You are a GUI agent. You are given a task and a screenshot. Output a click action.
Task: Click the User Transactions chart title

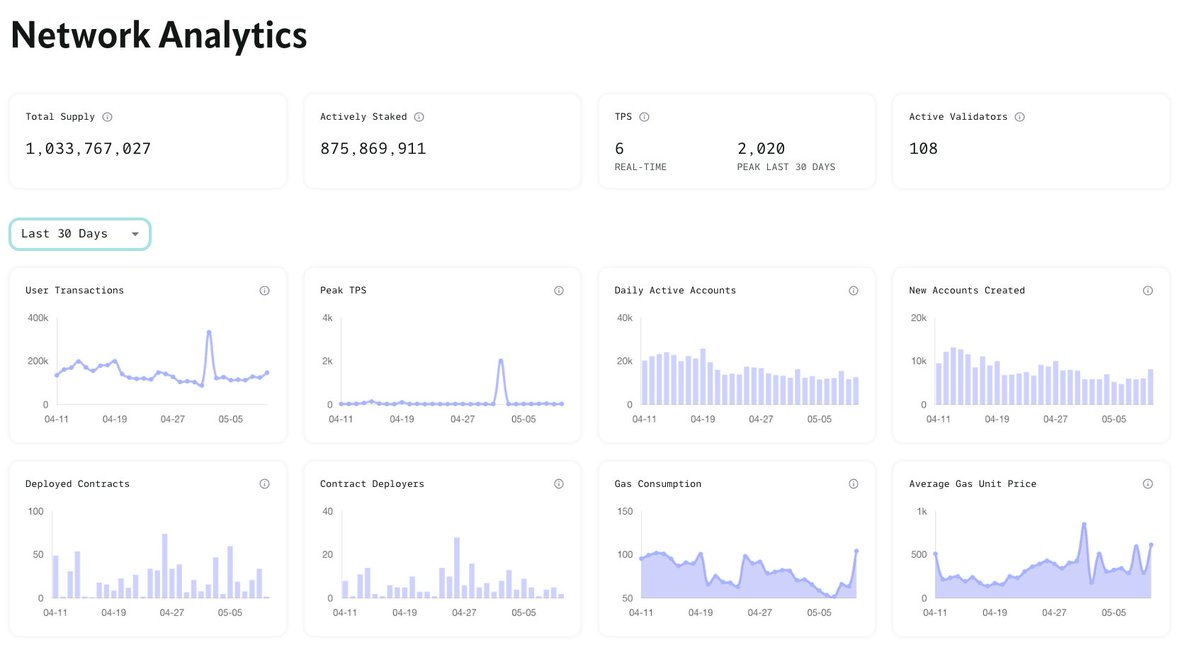coord(75,290)
